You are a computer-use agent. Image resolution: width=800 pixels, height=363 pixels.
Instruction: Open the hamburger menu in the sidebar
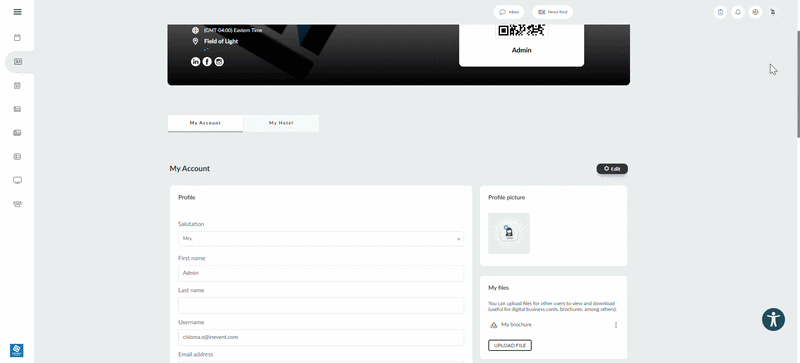(17, 12)
